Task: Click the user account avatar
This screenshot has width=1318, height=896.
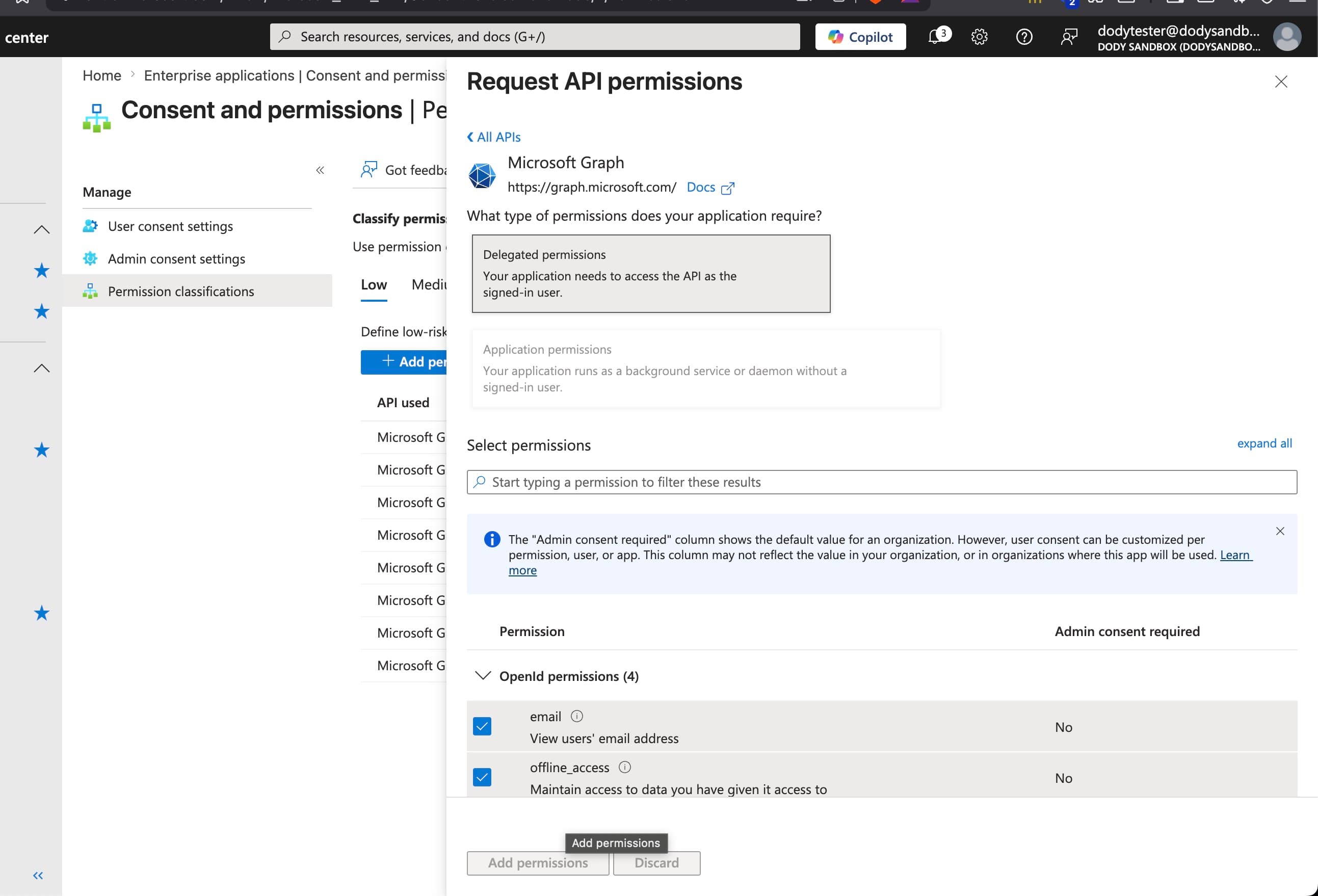Action: 1287,37
